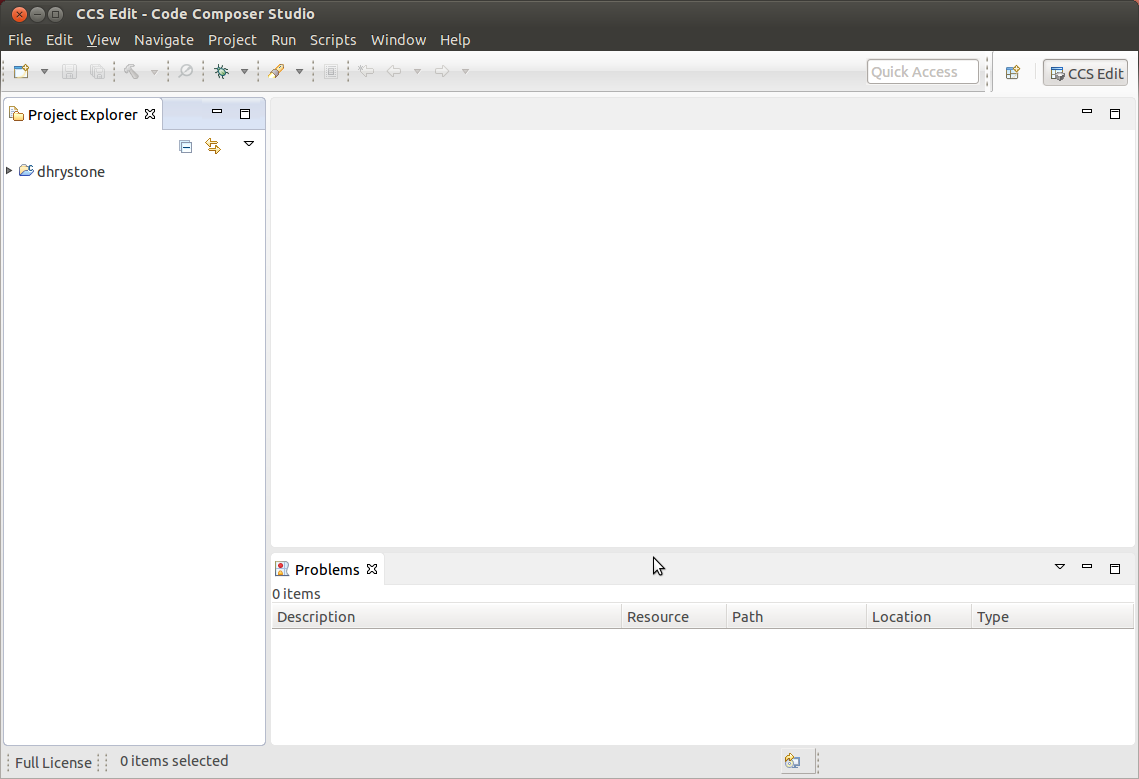
Task: Click status bar icon at bottom right
Action: click(792, 761)
